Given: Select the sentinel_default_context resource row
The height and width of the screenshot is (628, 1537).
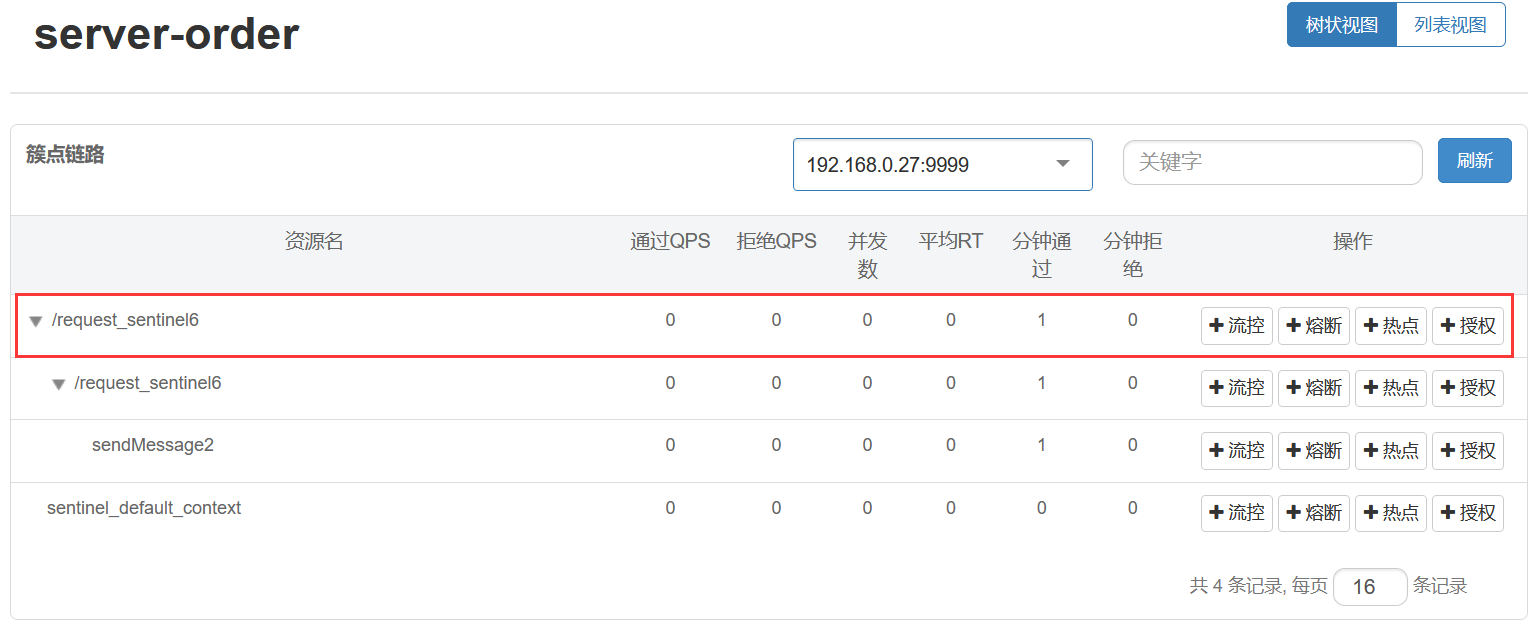Looking at the screenshot, I should (x=144, y=508).
